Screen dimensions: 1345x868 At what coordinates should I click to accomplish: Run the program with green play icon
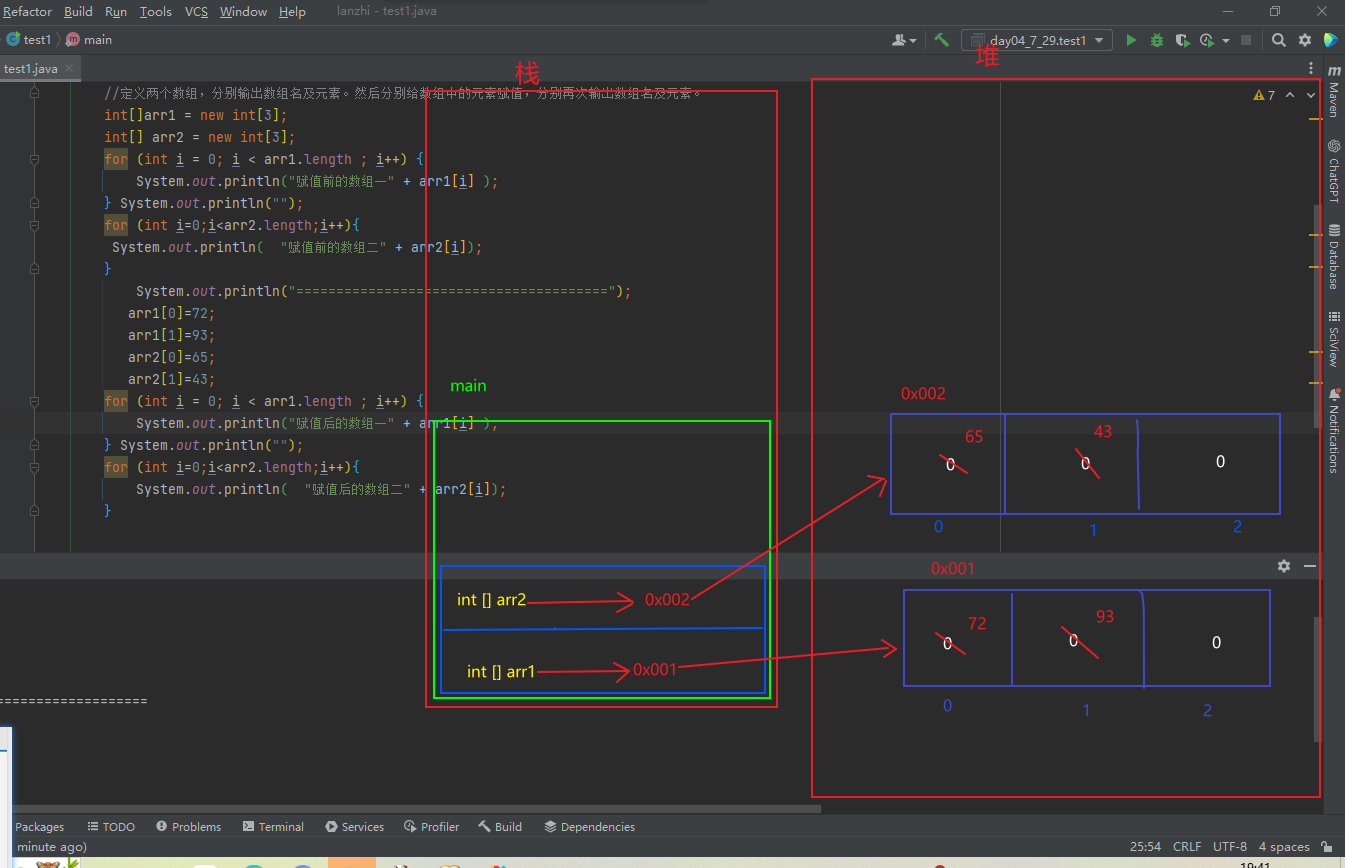tap(1131, 40)
